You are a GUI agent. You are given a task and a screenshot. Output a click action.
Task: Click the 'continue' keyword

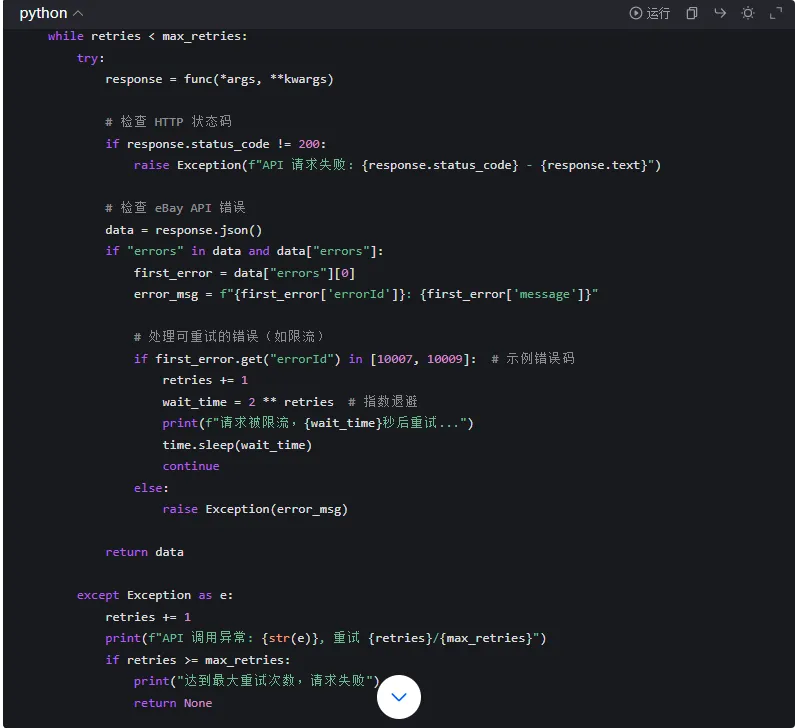pyautogui.click(x=191, y=466)
